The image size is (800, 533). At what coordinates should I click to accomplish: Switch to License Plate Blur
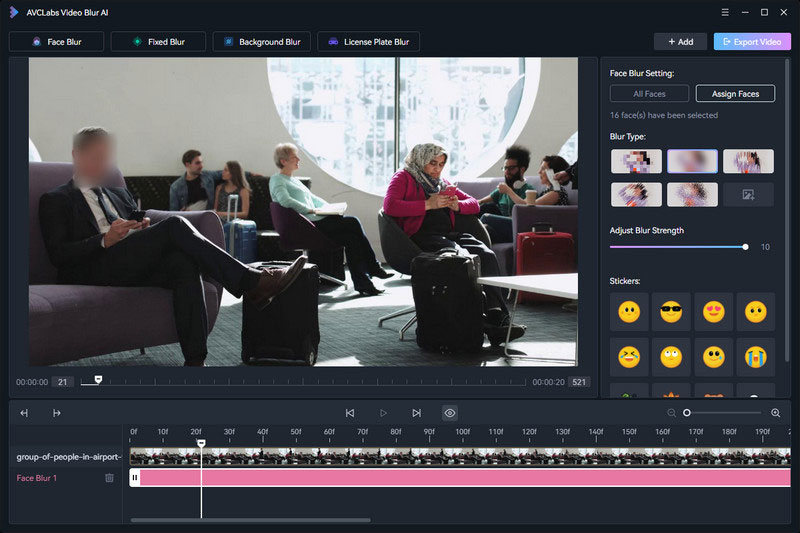[x=369, y=42]
